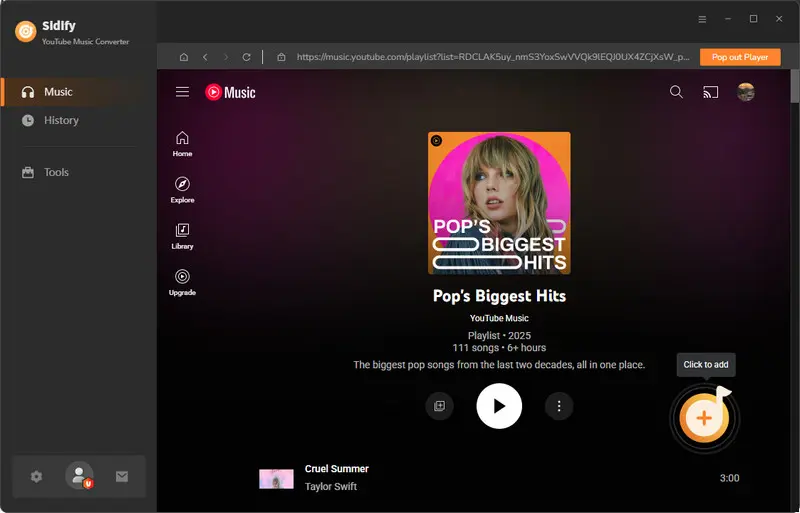Click the 3:00 track duration

pos(729,478)
